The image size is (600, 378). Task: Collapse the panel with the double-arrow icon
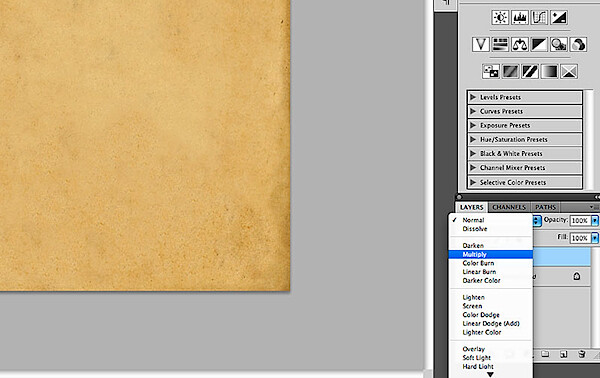(597, 197)
